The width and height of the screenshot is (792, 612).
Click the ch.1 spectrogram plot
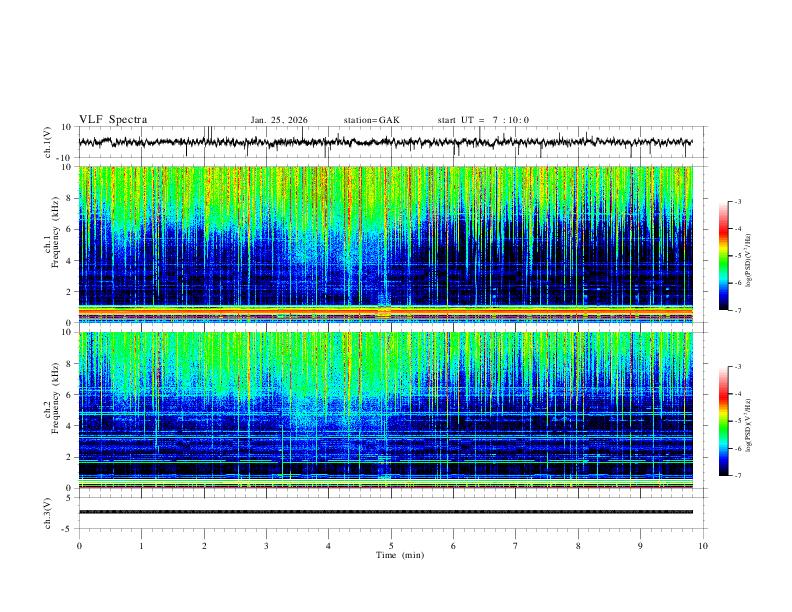(386, 244)
